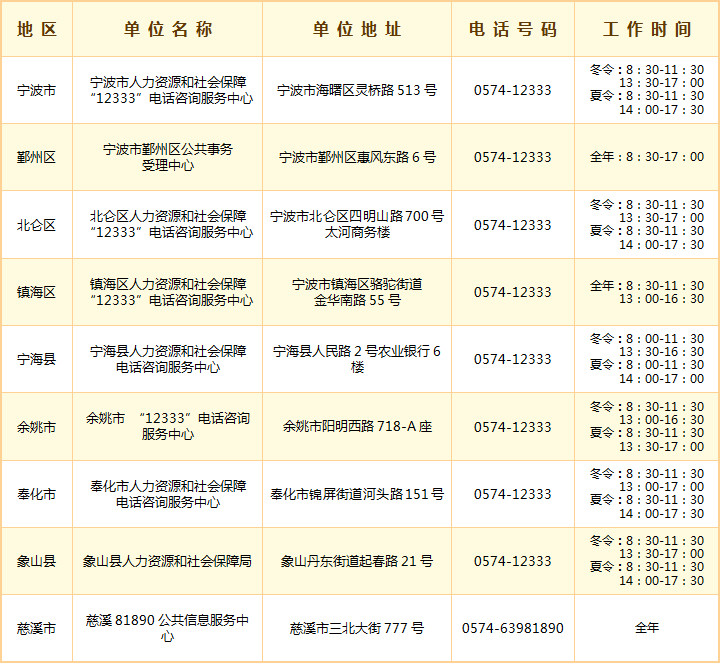The width and height of the screenshot is (721, 664).
Task: Select unit name 象山县人力资源和社会保障局
Action: point(168,561)
